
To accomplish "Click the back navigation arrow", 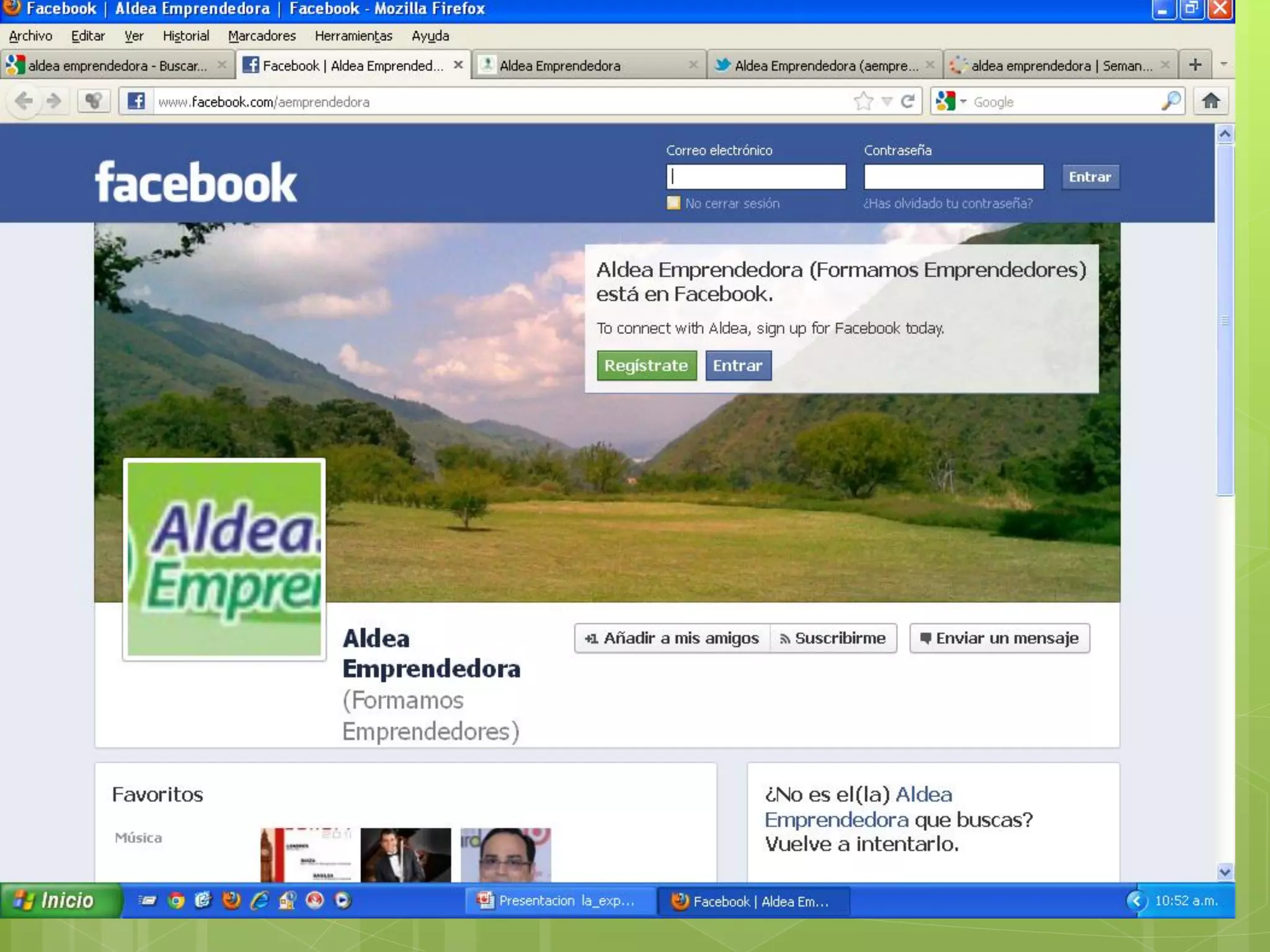I will coord(24,101).
